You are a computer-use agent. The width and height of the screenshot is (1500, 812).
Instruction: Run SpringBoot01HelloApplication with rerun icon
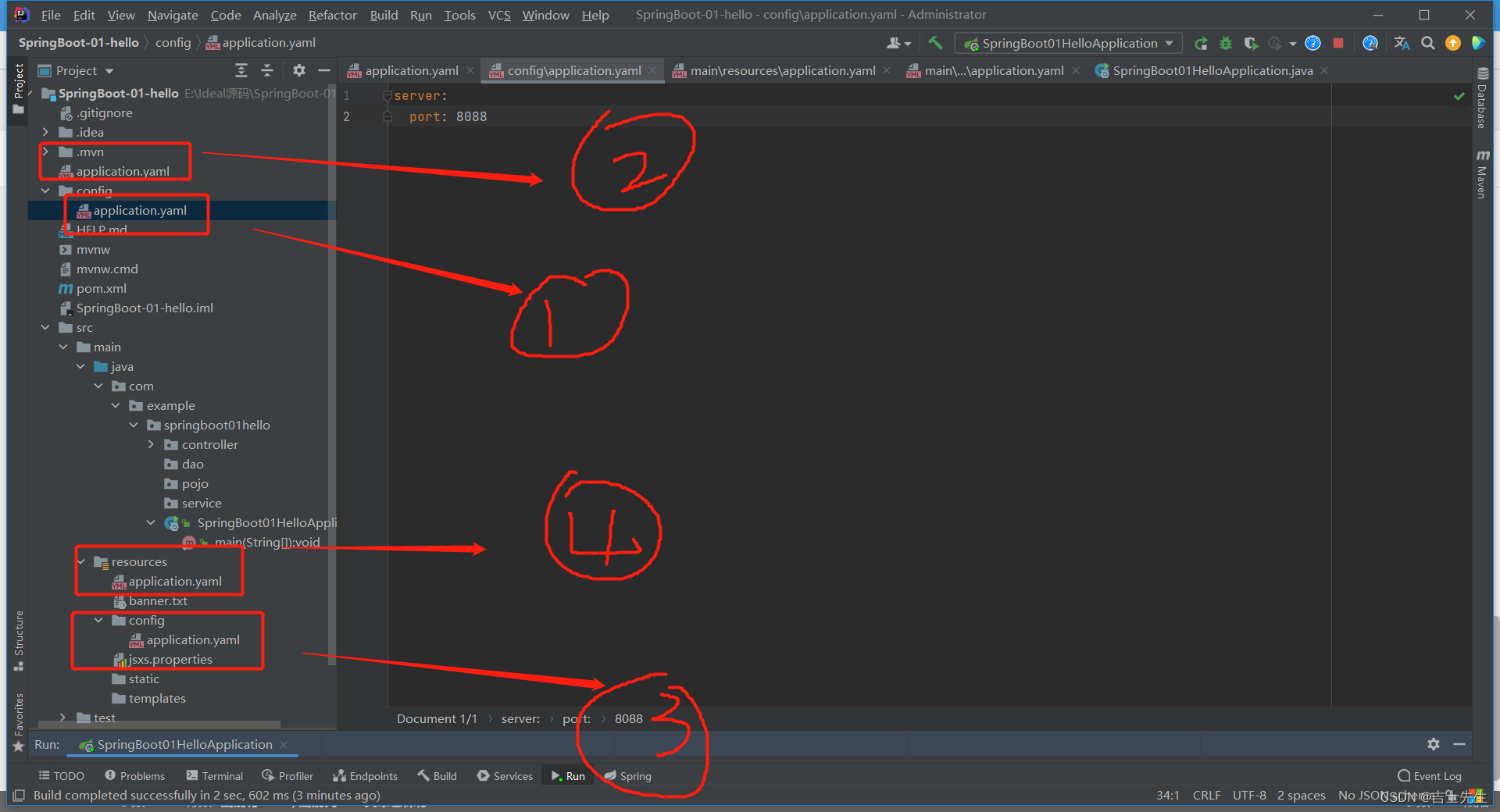point(1202,43)
